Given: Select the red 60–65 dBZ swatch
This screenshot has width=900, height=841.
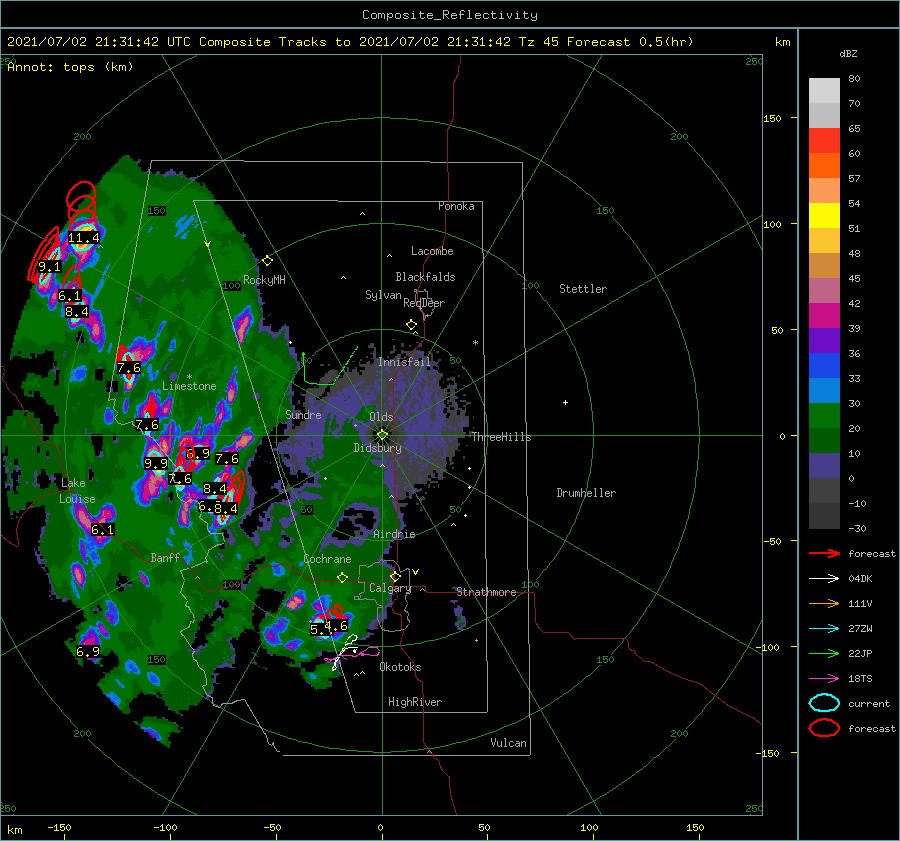Looking at the screenshot, I should click(824, 141).
